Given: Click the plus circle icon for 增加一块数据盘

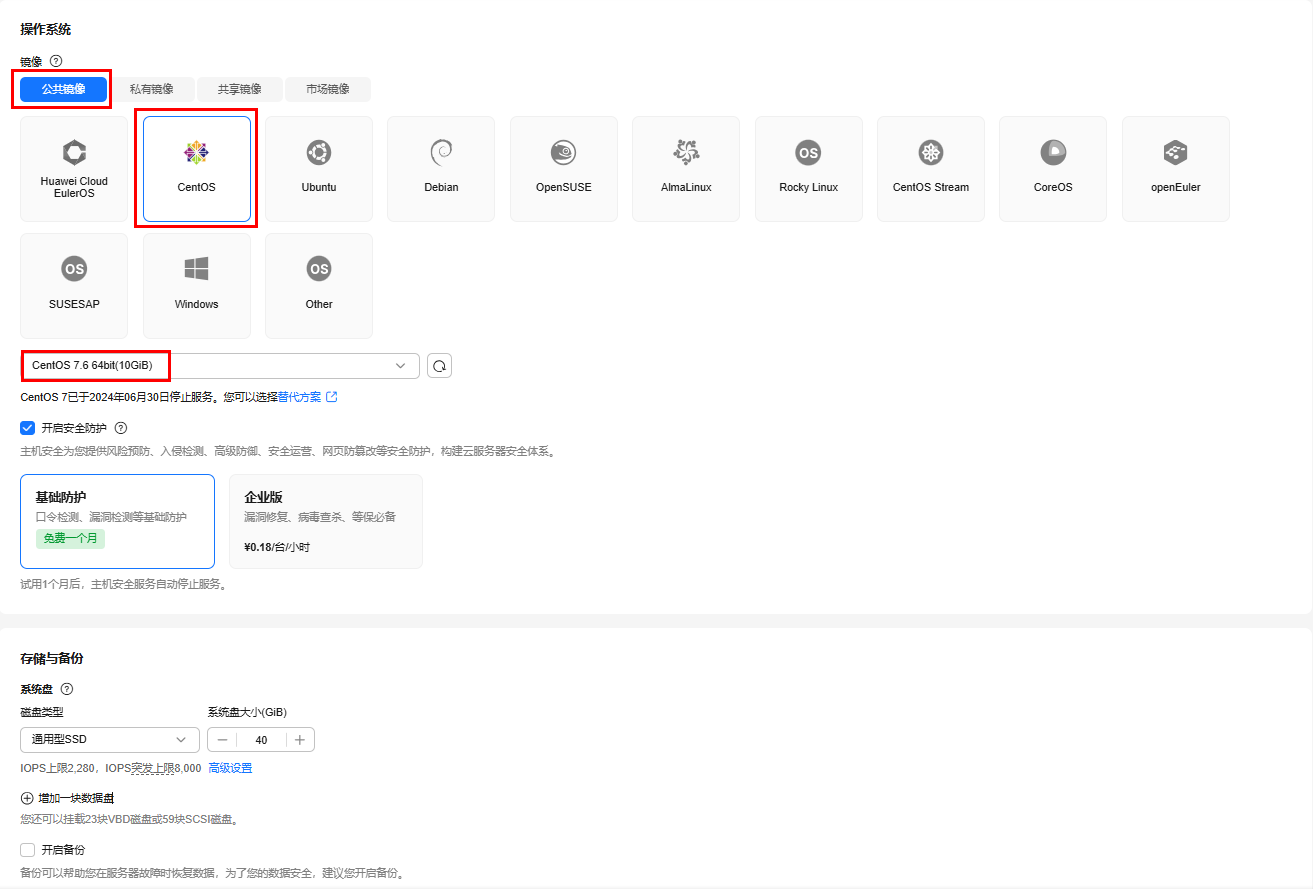Looking at the screenshot, I should pos(27,798).
